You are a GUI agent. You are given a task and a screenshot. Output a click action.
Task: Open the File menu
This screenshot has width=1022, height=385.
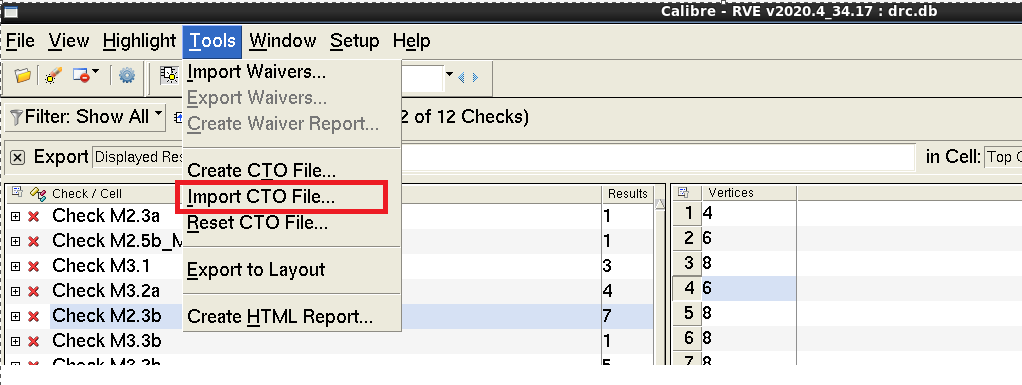(x=20, y=42)
